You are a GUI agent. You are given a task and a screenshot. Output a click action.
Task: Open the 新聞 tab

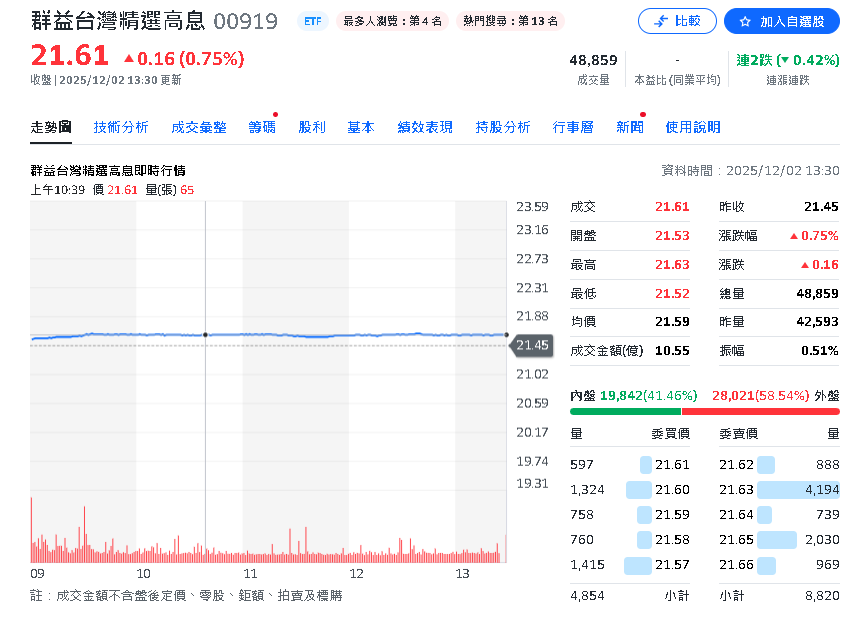(630, 127)
